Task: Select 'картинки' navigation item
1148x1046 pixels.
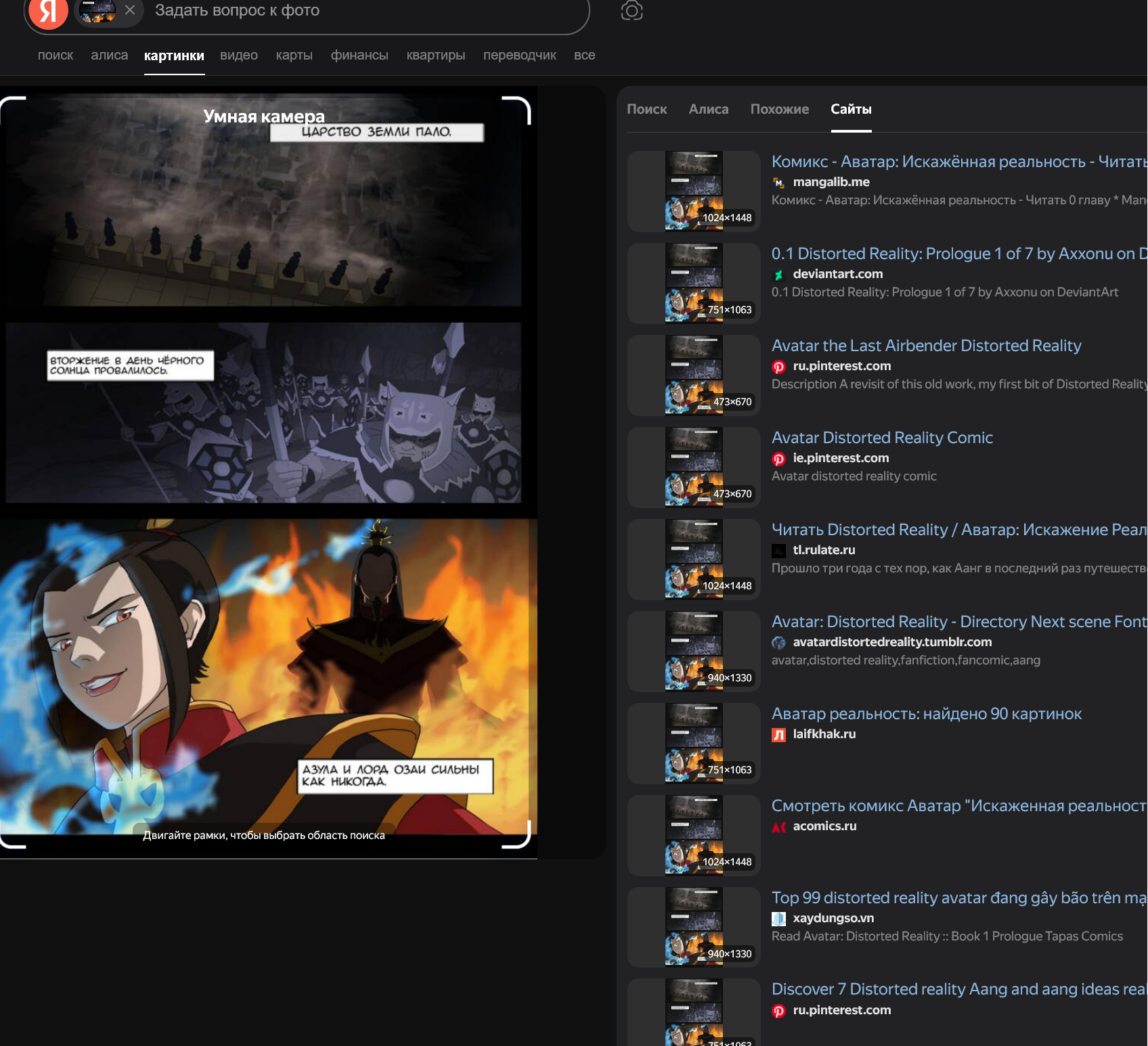Action: [x=174, y=55]
